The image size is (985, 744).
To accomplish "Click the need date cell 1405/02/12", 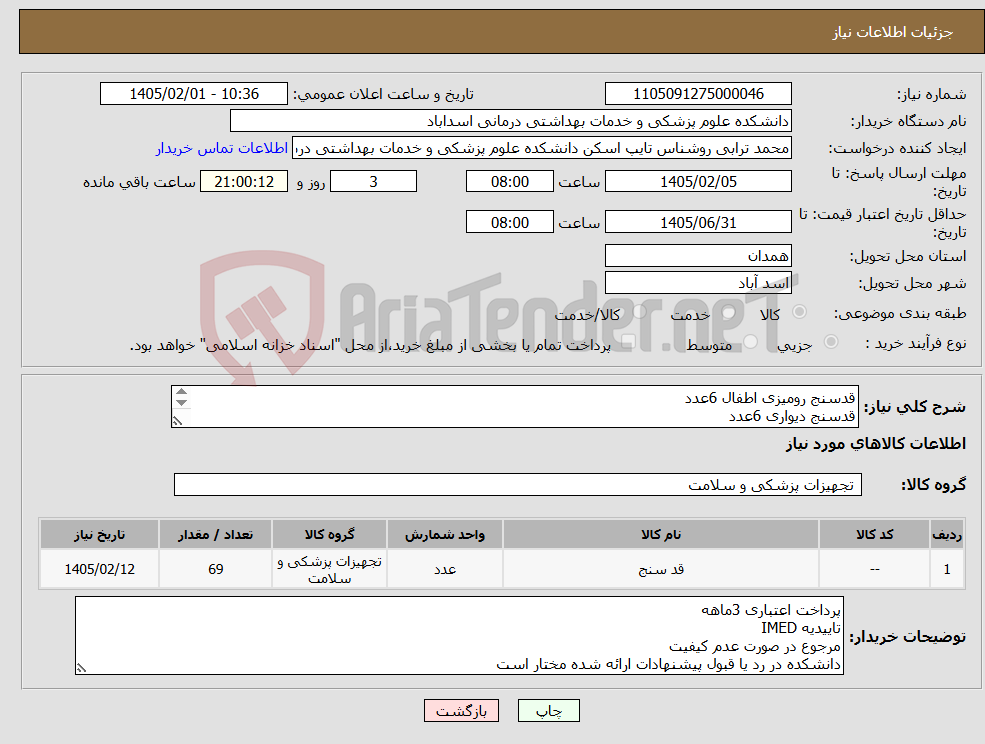I will (99, 569).
